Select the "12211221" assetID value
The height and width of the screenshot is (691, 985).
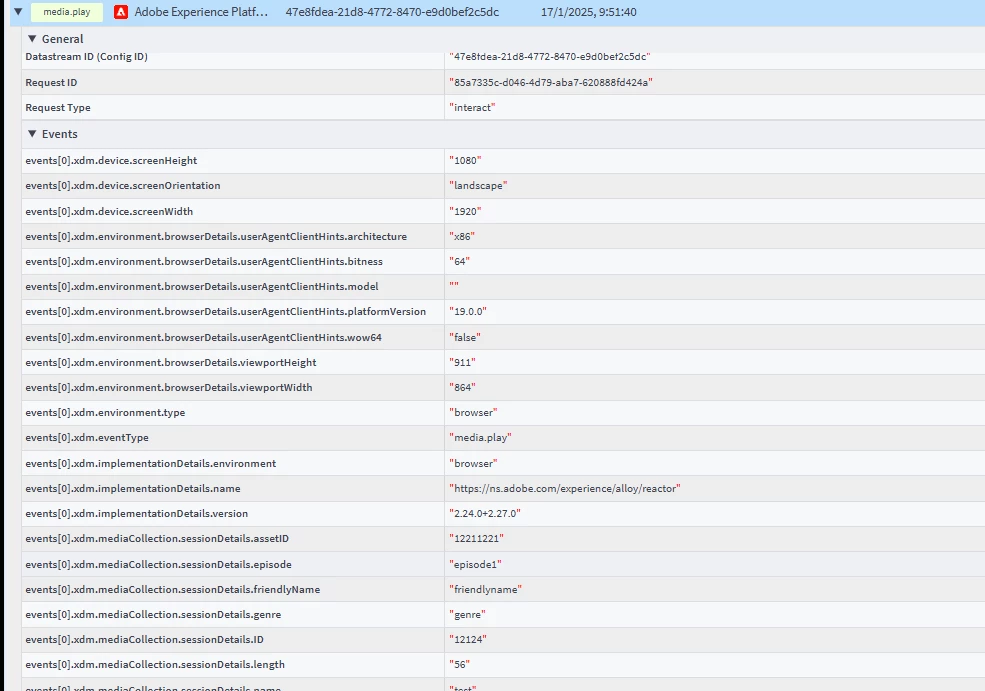[x=476, y=539]
